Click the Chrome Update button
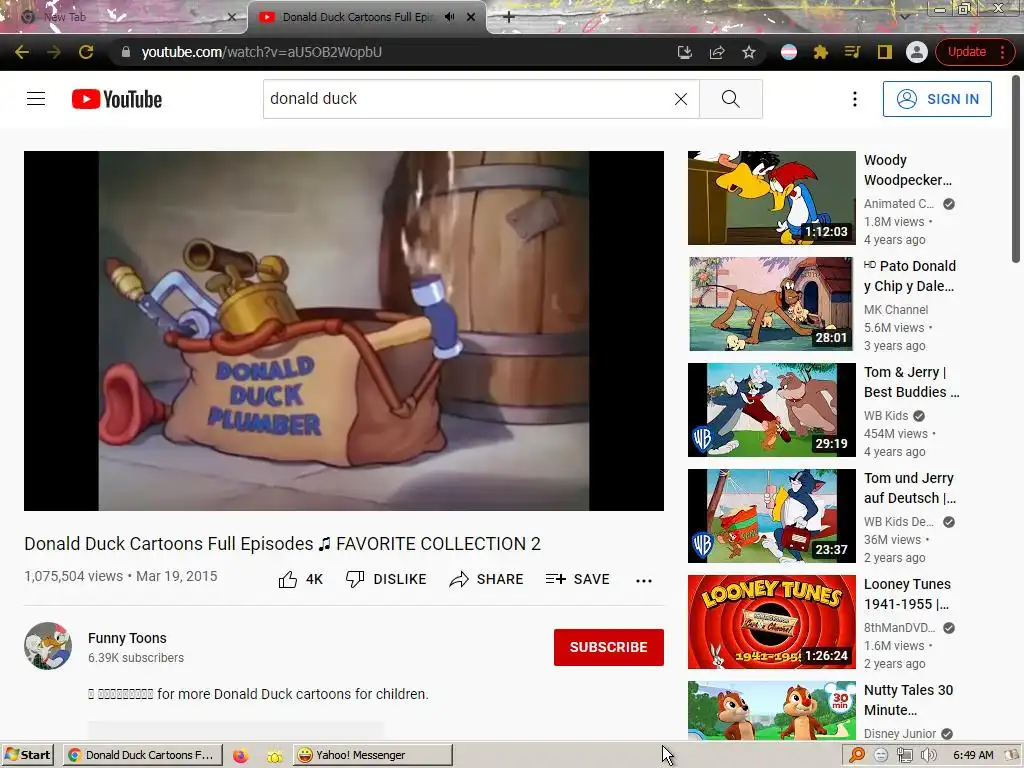The height and width of the screenshot is (768, 1024). pos(967,52)
